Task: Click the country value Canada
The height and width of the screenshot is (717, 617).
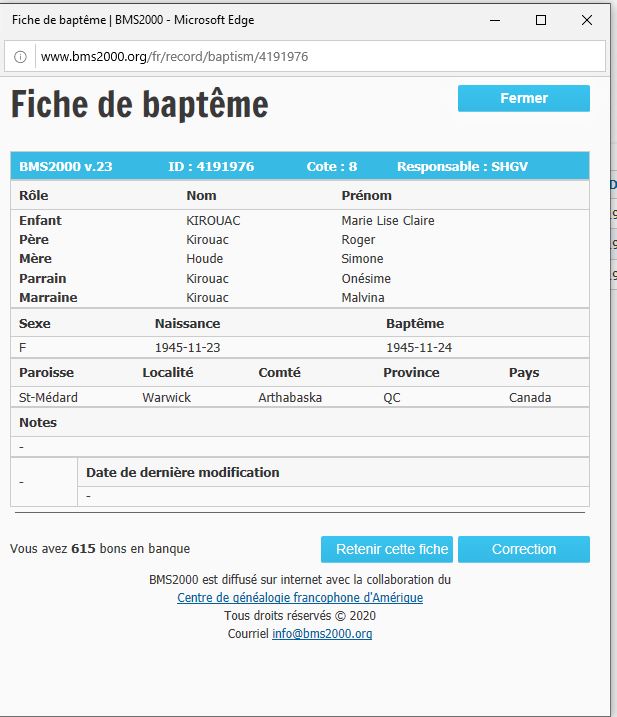Action: point(530,397)
